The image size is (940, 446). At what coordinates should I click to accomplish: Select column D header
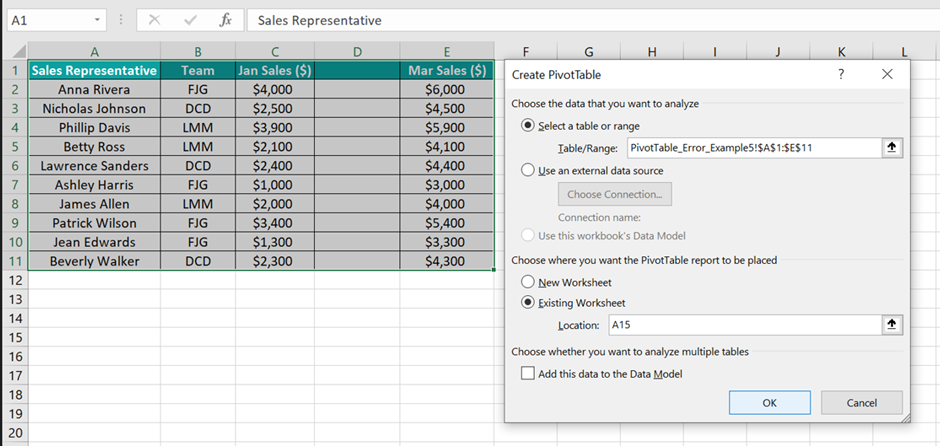click(357, 52)
